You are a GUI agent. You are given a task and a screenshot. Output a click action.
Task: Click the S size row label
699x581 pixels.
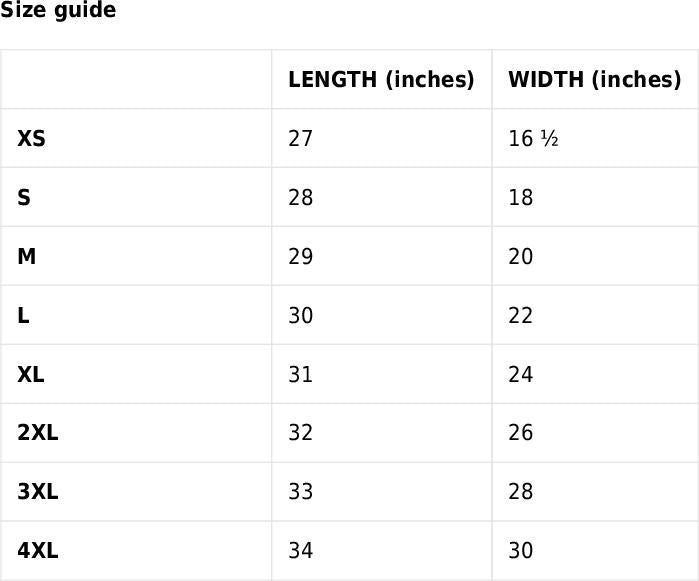pos(24,197)
